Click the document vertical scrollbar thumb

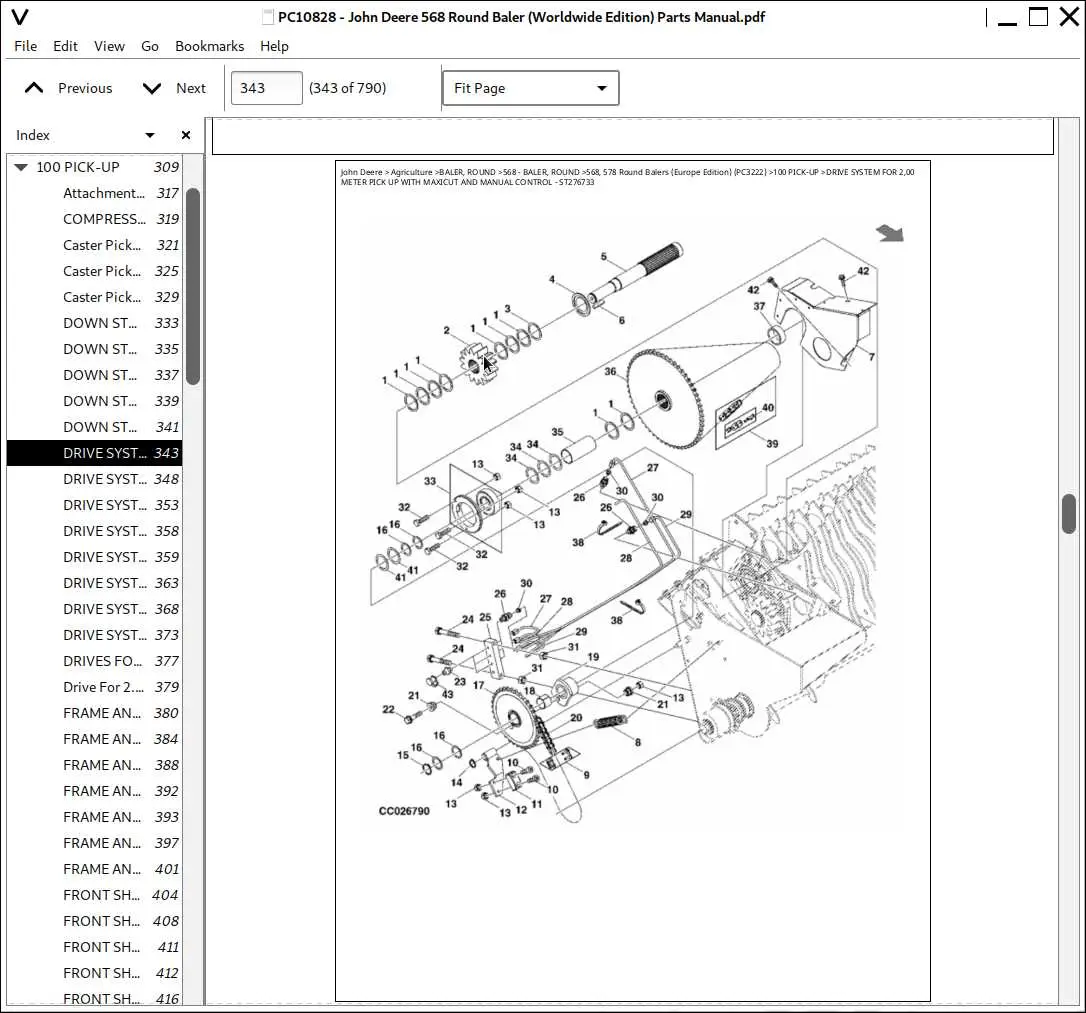[1069, 514]
